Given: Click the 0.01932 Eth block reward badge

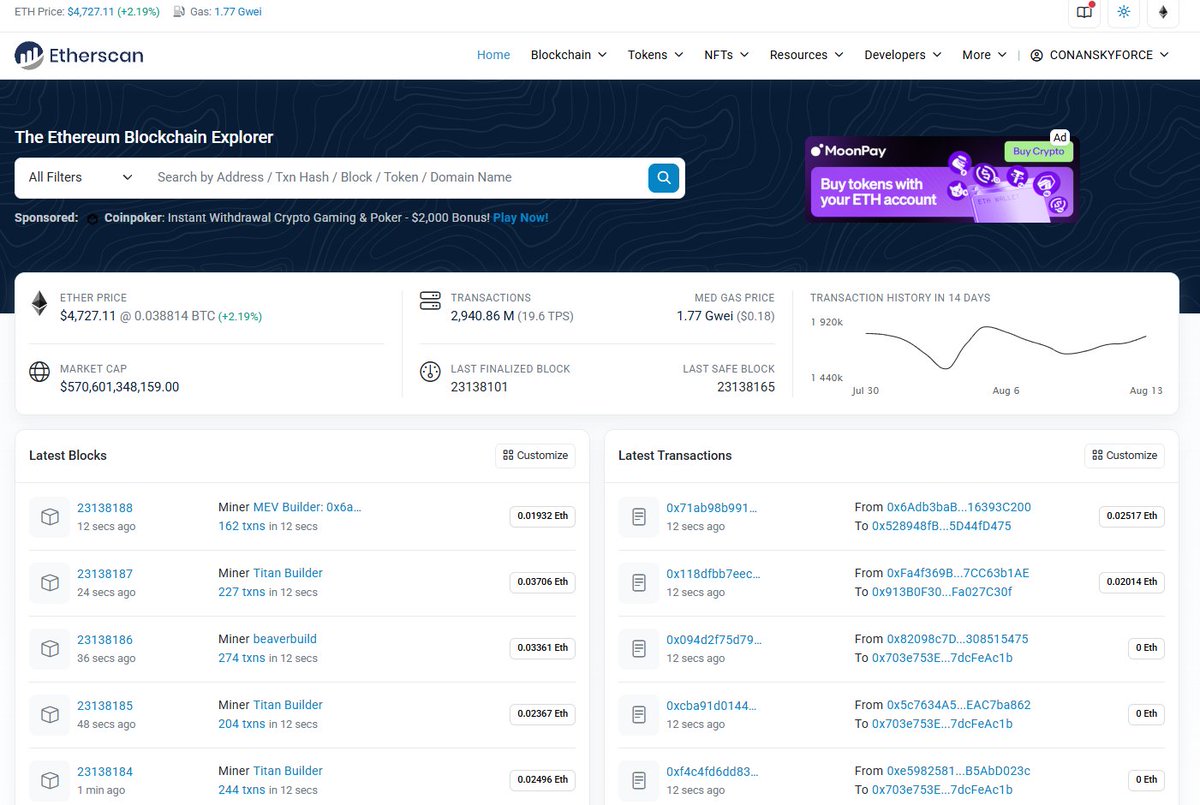Looking at the screenshot, I should (x=542, y=516).
